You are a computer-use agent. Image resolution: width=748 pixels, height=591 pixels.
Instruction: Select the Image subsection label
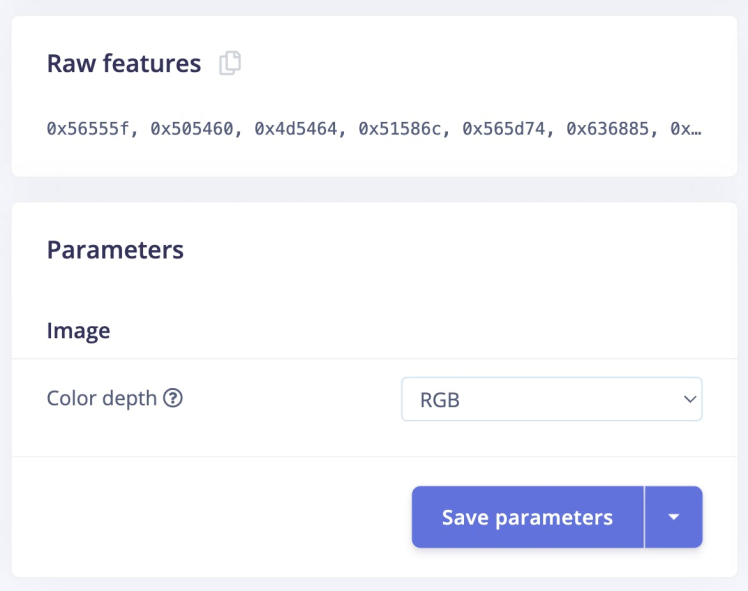78,330
